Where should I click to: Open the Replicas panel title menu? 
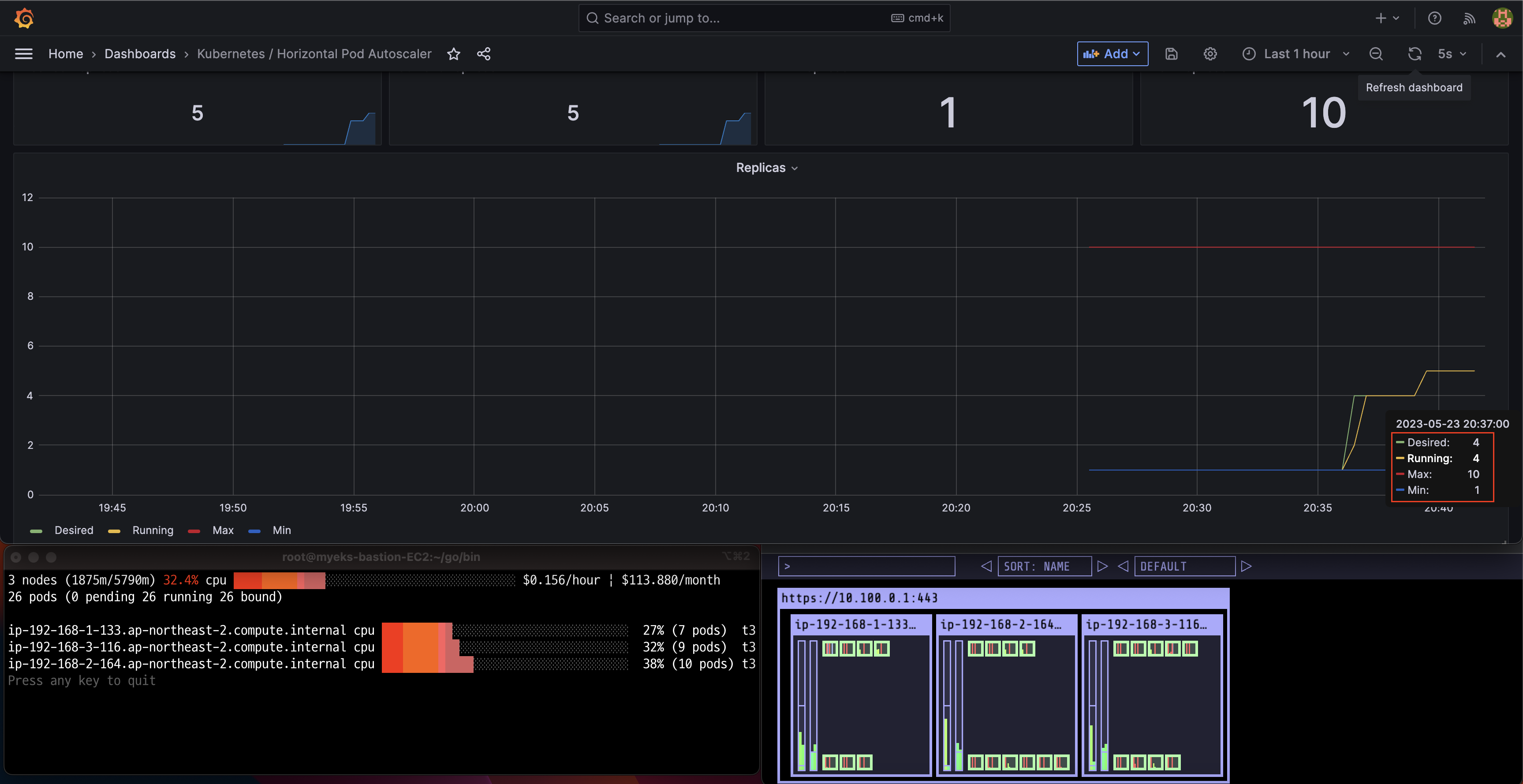(766, 168)
